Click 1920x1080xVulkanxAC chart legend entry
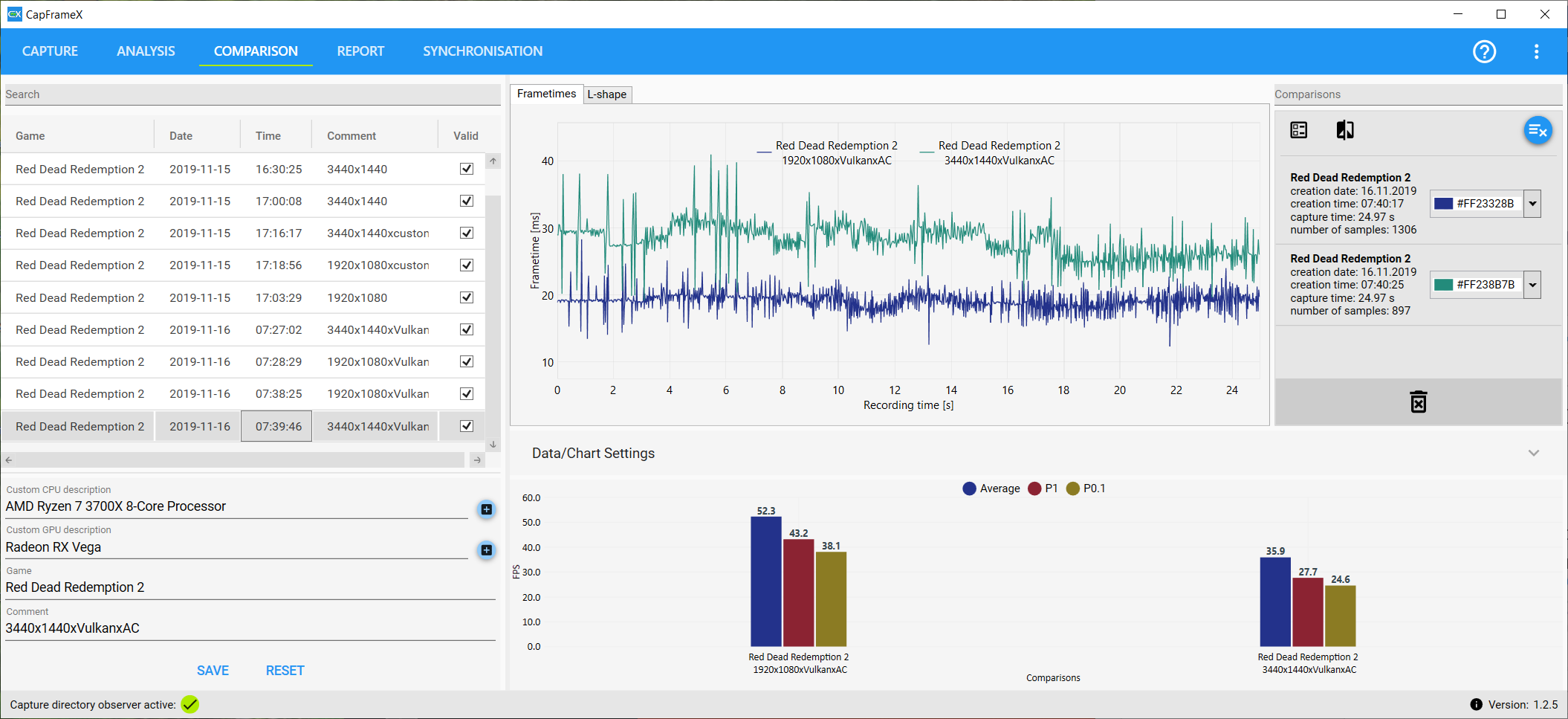This screenshot has height=719, width=1568. click(x=828, y=152)
